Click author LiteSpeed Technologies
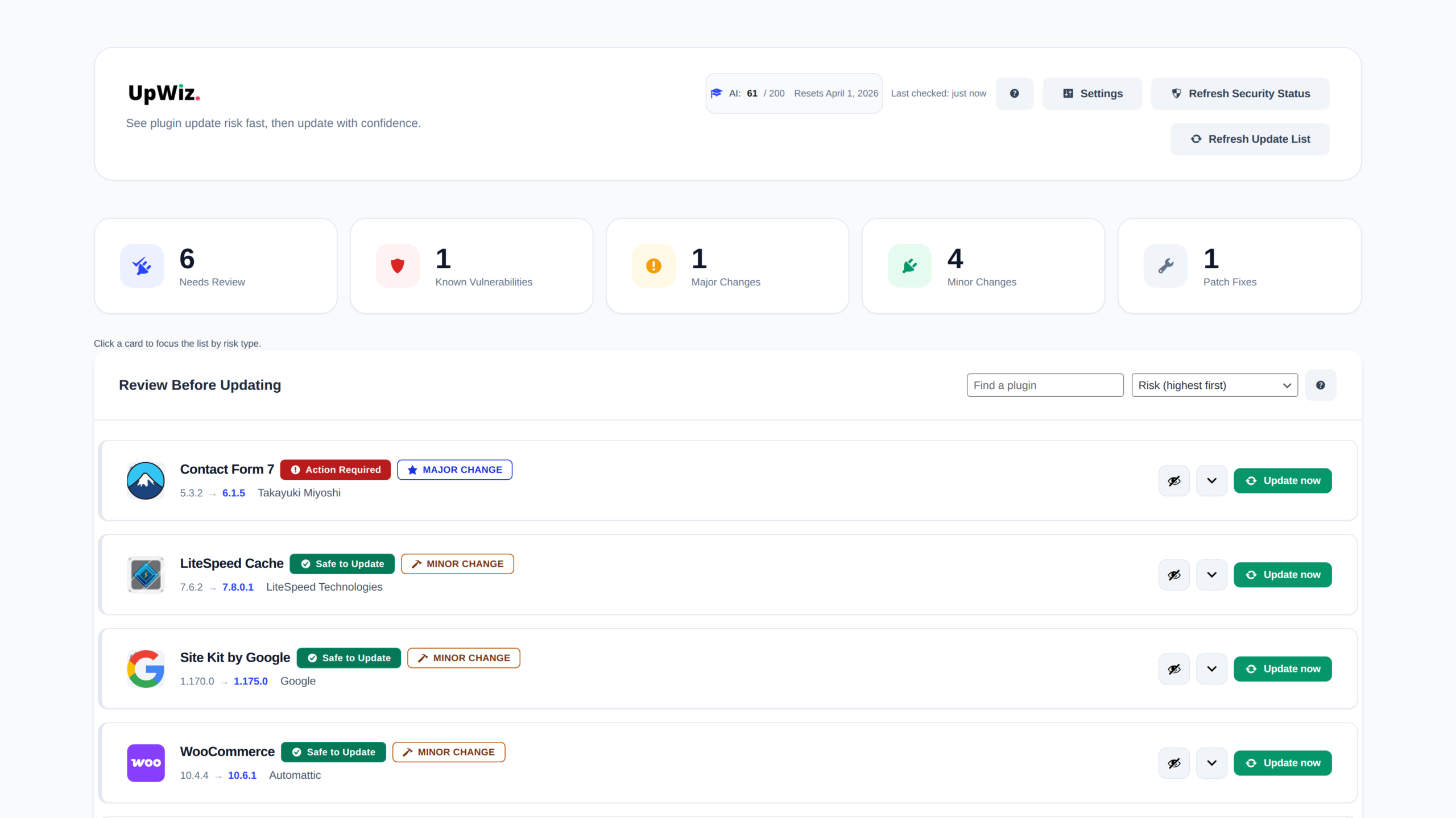The height and width of the screenshot is (818, 1456). (324, 587)
